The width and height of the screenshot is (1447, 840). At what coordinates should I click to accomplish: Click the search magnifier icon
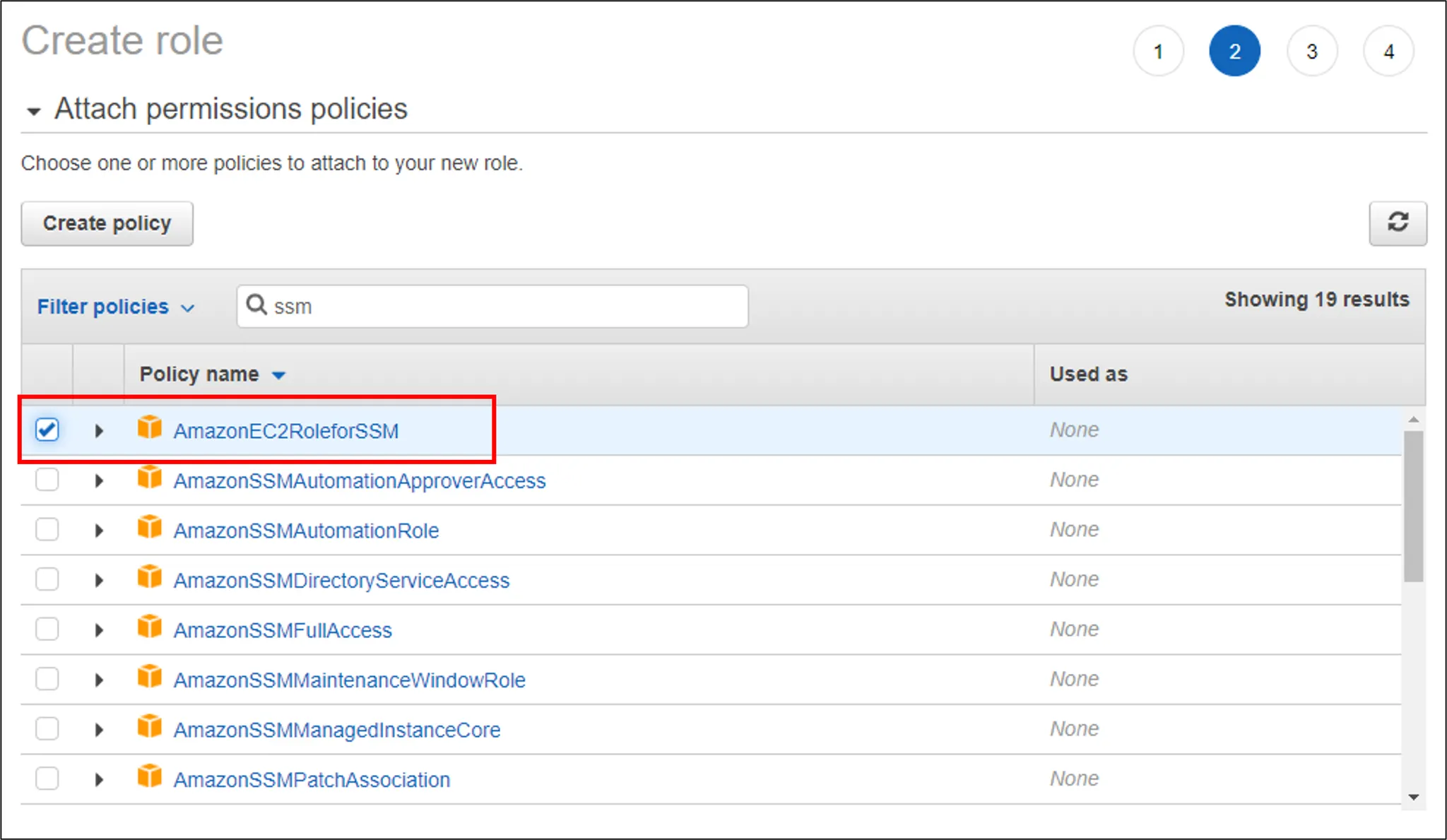click(256, 305)
